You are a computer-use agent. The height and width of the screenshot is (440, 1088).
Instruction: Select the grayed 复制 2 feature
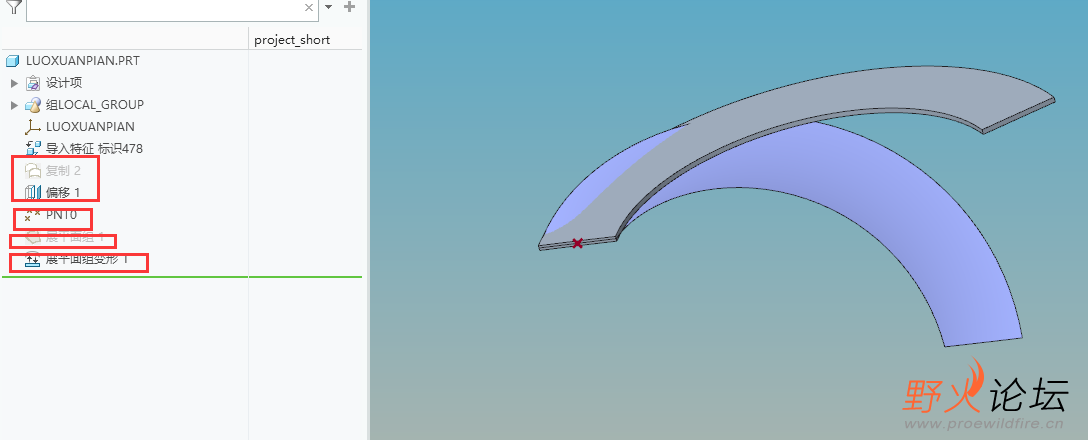tap(64, 171)
